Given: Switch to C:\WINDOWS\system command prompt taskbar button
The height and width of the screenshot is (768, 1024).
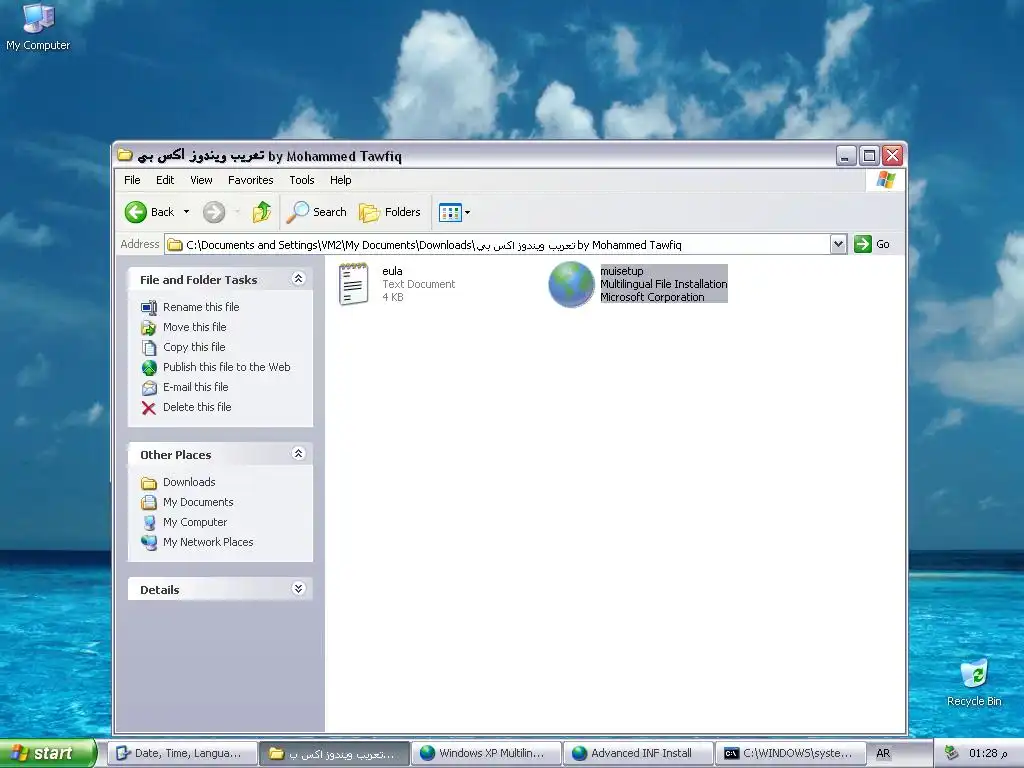Looking at the screenshot, I should click(791, 753).
